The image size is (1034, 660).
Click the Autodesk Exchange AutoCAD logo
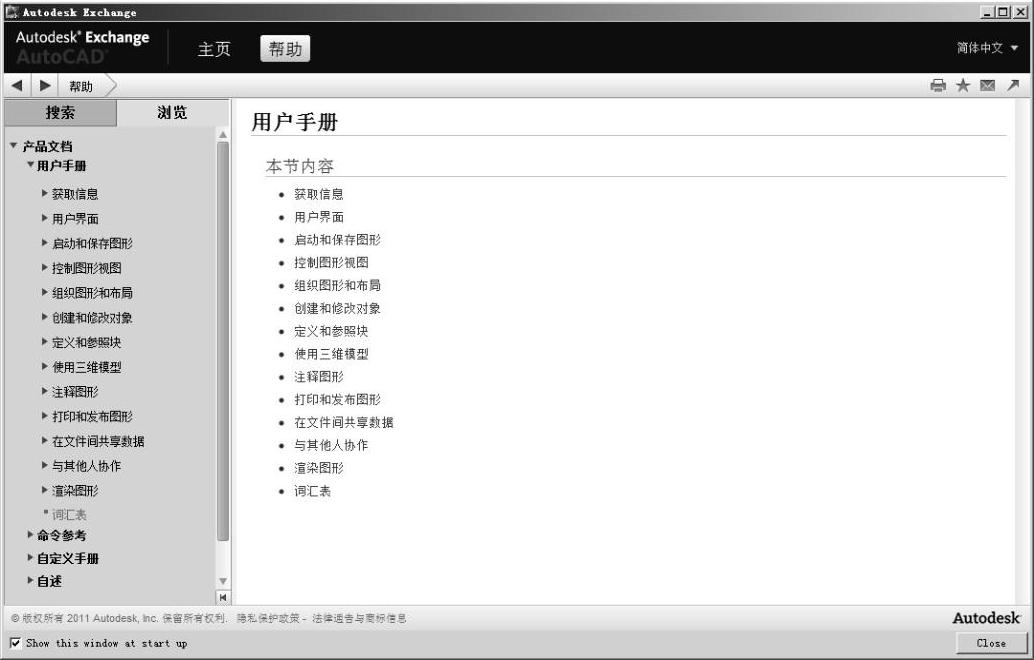click(x=82, y=47)
